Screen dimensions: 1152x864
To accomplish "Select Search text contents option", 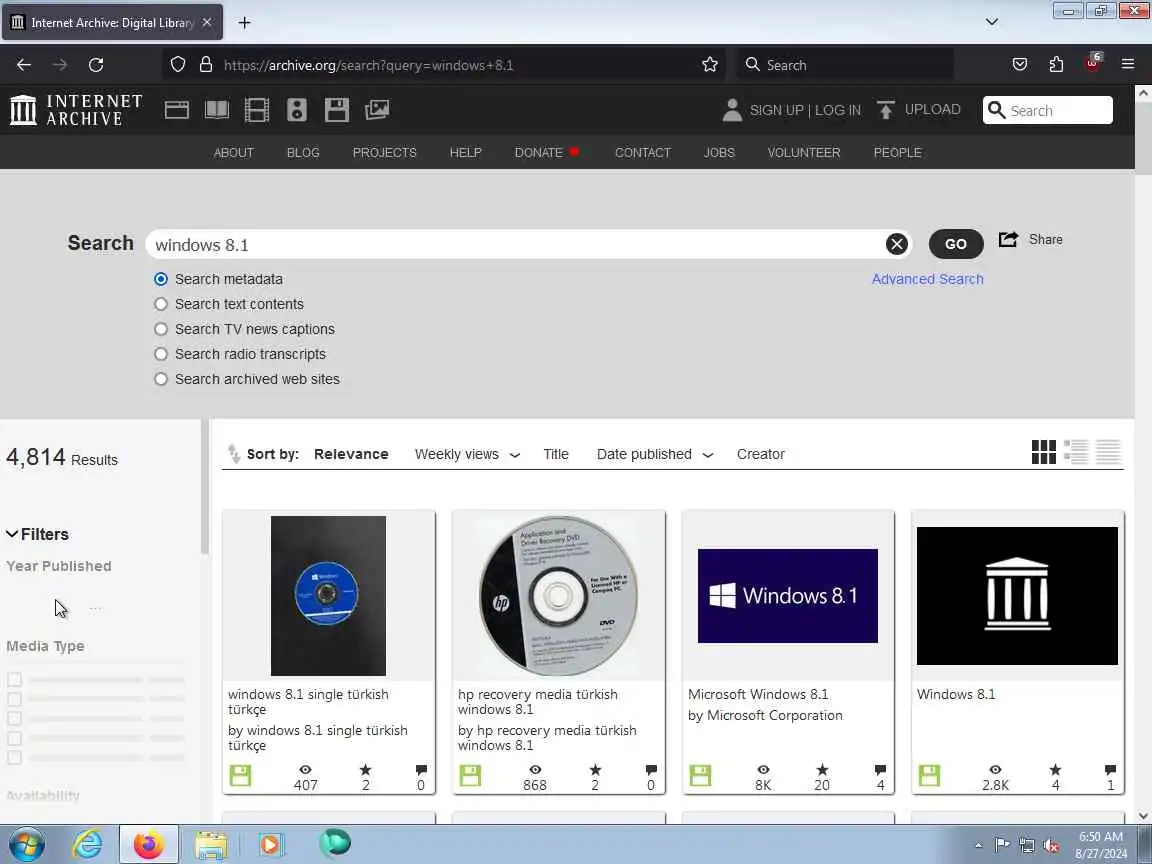I will [161, 304].
